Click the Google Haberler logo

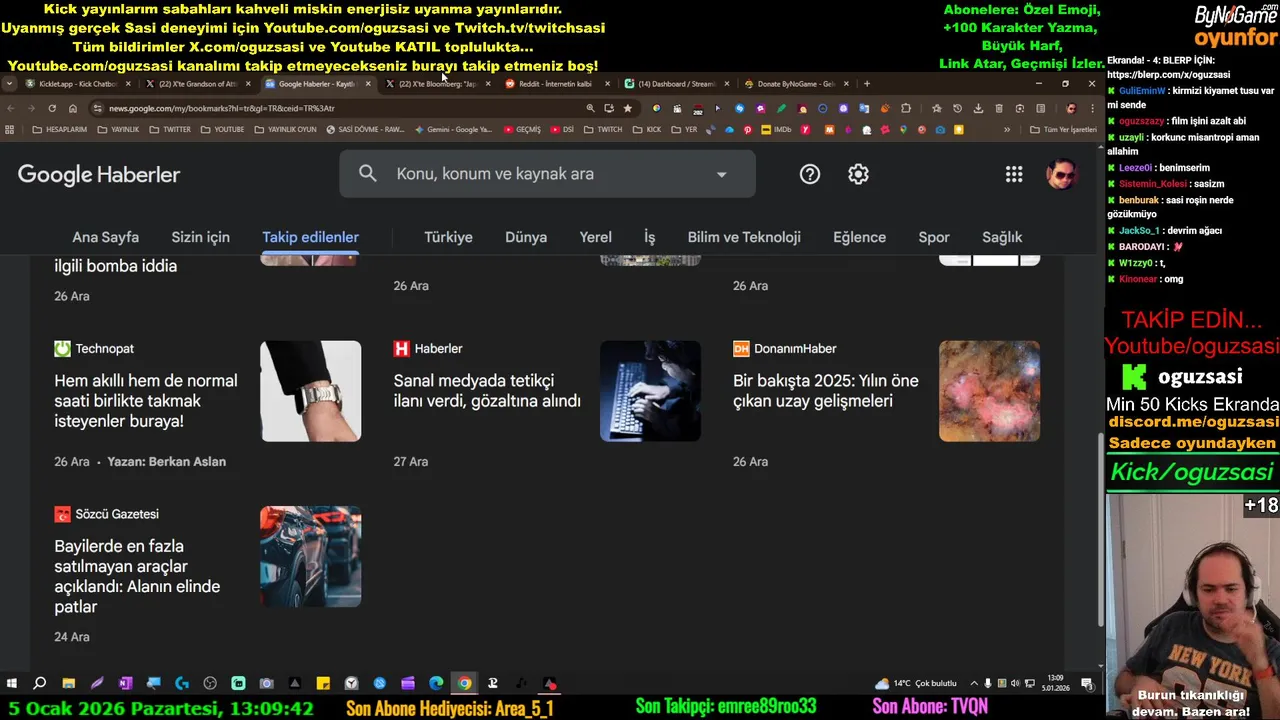99,174
